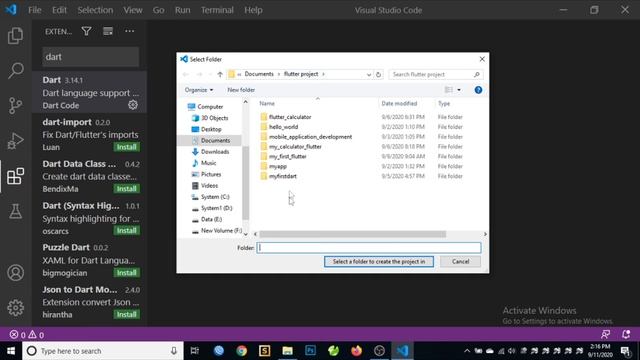
Task: Open the Testing flask icon
Action: pyautogui.click(x=16, y=211)
